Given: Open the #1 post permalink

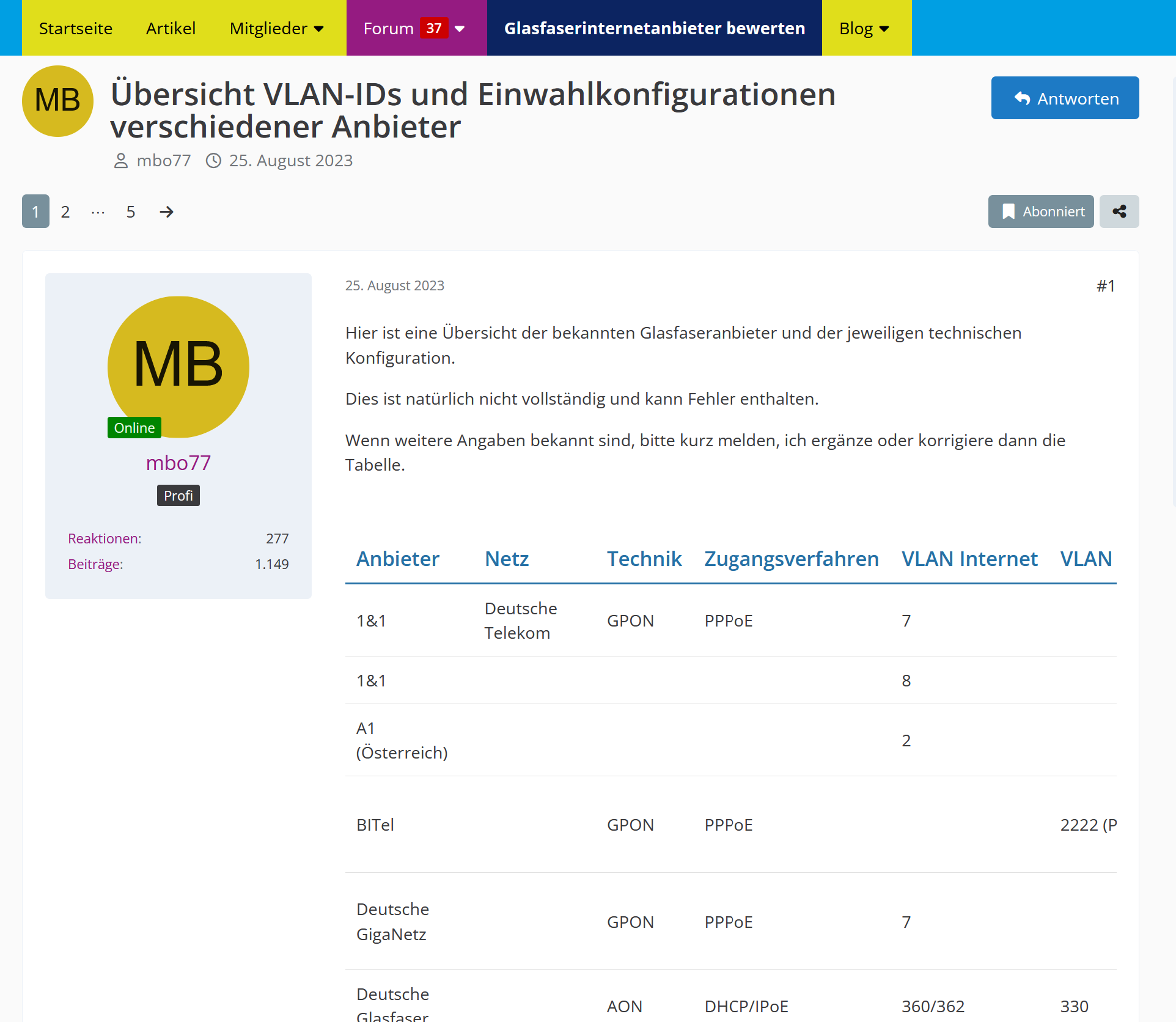Looking at the screenshot, I should pyautogui.click(x=1106, y=285).
